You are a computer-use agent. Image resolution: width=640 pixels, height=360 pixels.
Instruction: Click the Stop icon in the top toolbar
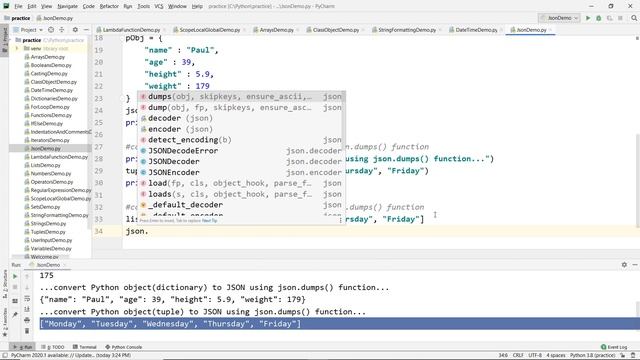[620, 18]
